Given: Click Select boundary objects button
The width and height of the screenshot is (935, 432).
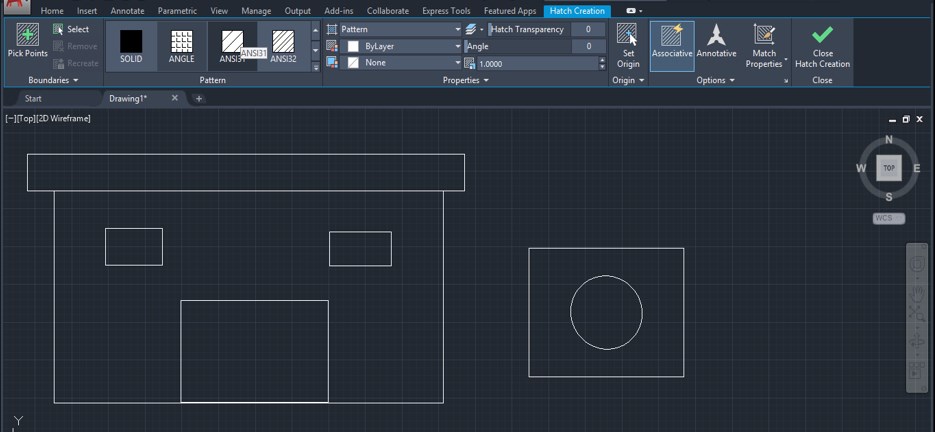Looking at the screenshot, I should click(x=71, y=29).
